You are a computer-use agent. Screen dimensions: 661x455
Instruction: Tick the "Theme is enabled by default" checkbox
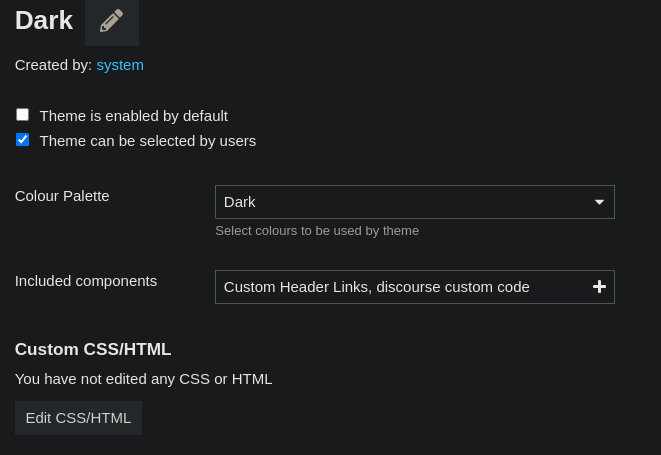22,115
